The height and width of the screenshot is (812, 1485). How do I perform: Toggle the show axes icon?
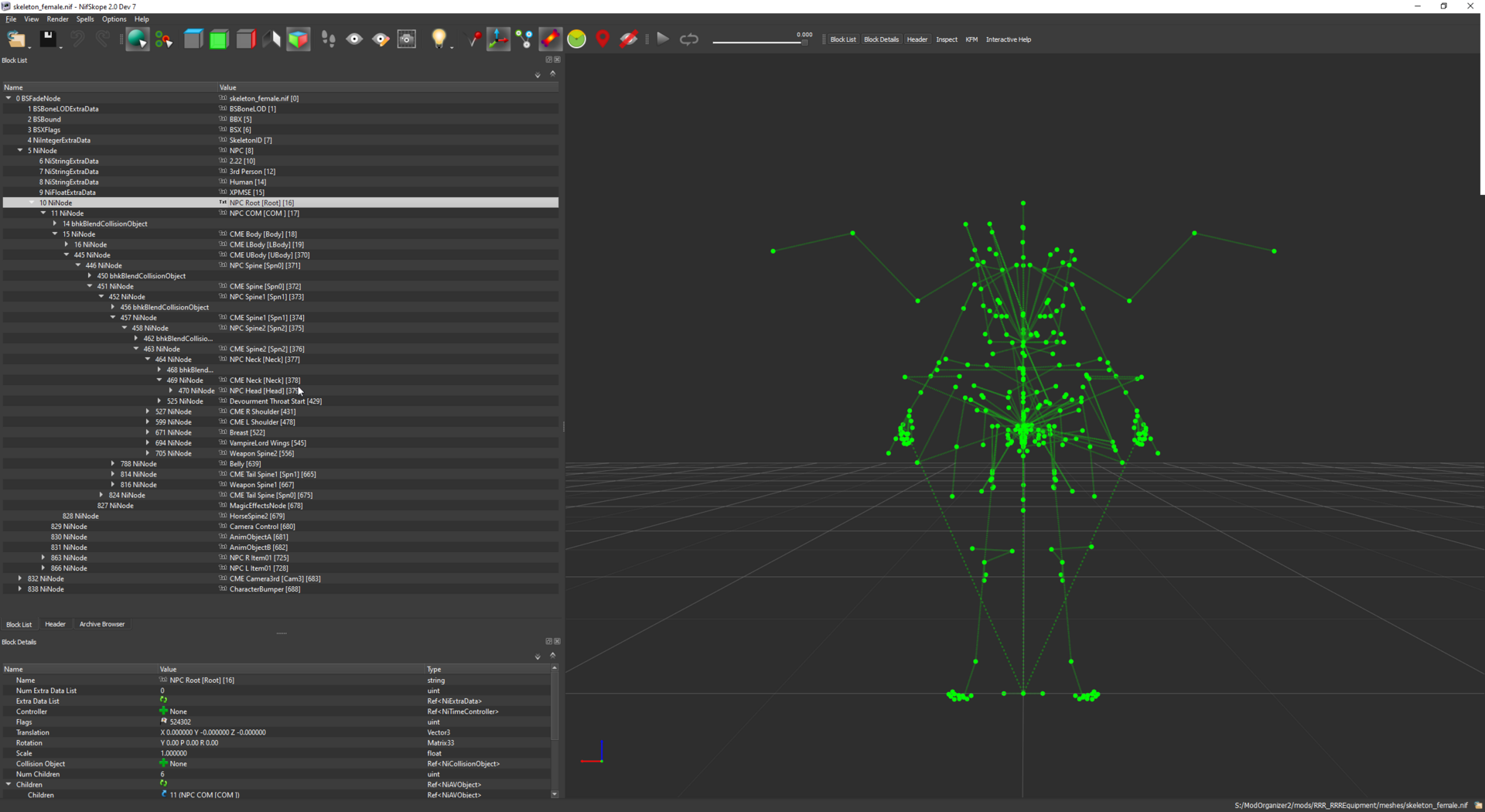click(498, 39)
